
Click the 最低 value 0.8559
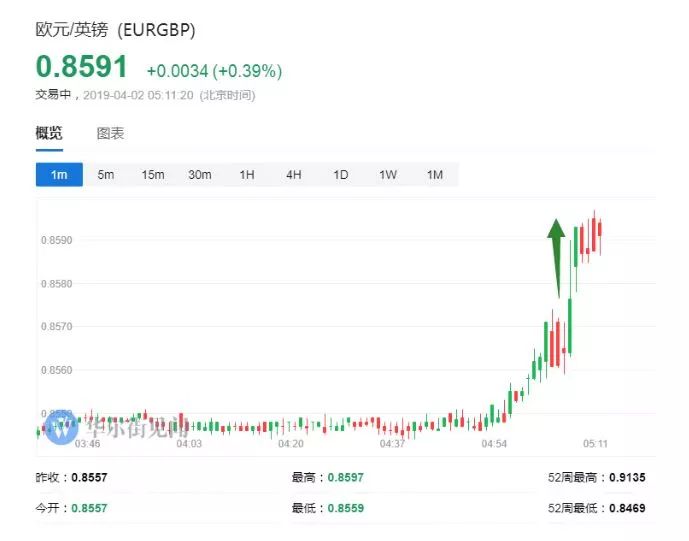click(x=346, y=508)
